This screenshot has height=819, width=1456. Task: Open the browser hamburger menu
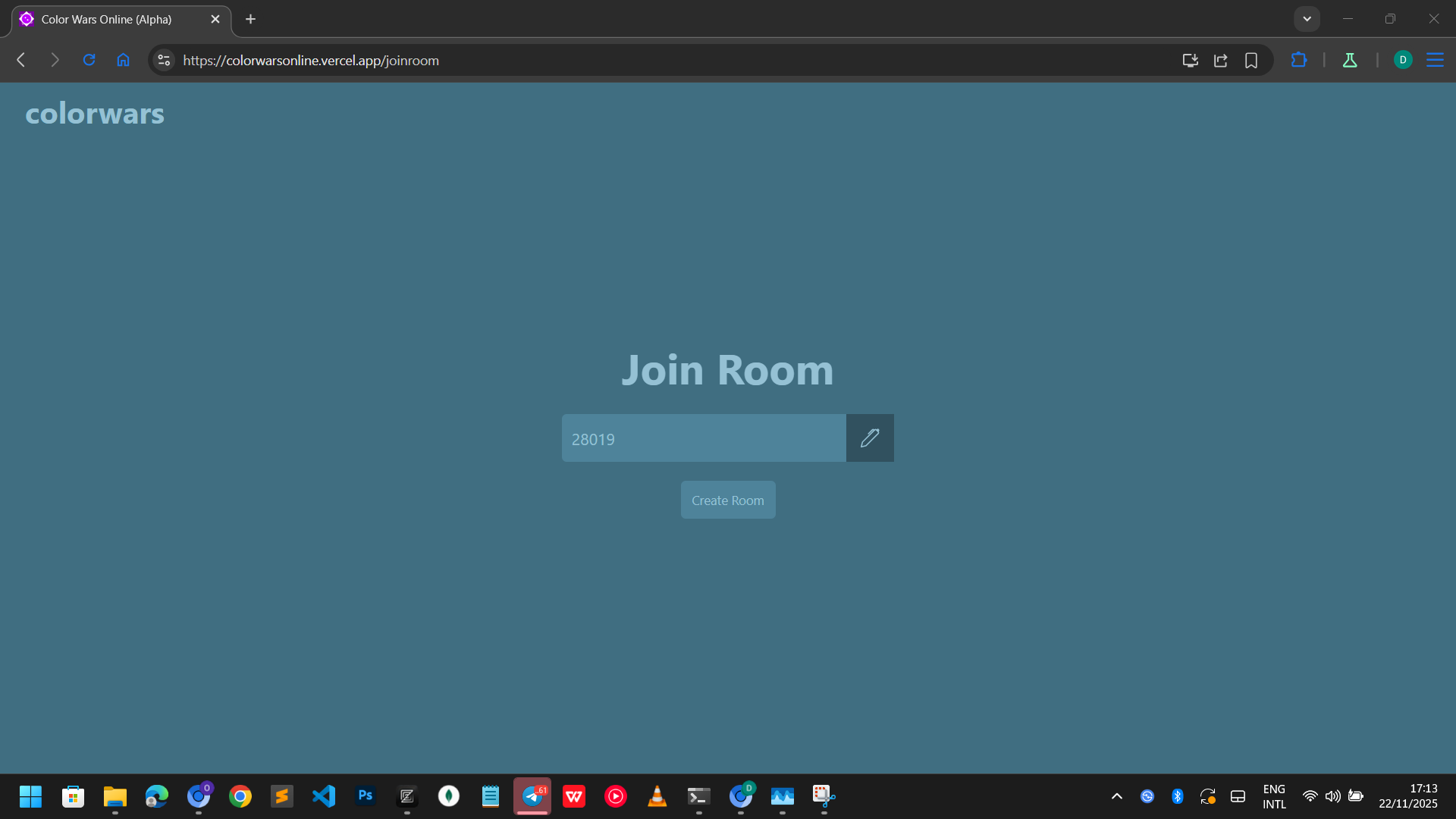pyautogui.click(x=1435, y=60)
